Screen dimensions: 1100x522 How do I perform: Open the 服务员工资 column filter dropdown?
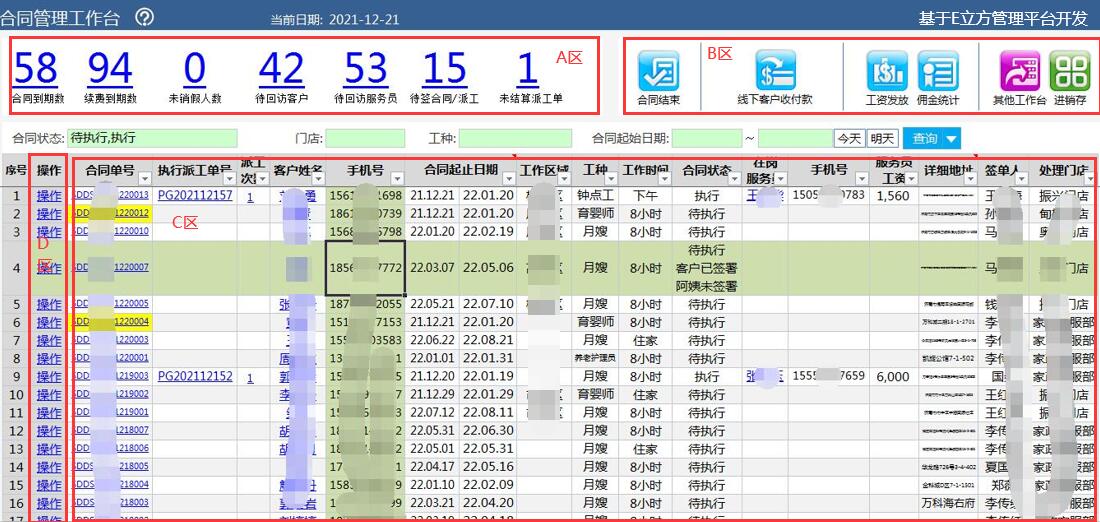[x=911, y=178]
